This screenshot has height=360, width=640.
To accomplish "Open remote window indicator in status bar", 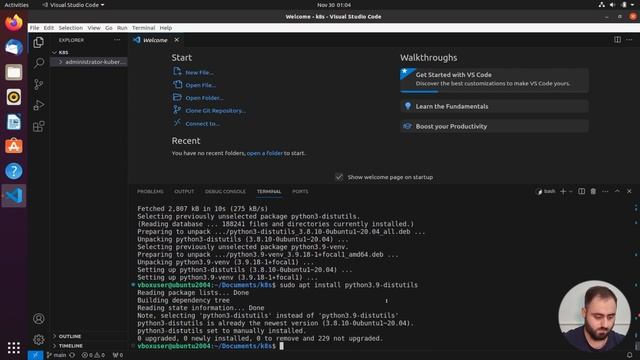I will pos(35,355).
